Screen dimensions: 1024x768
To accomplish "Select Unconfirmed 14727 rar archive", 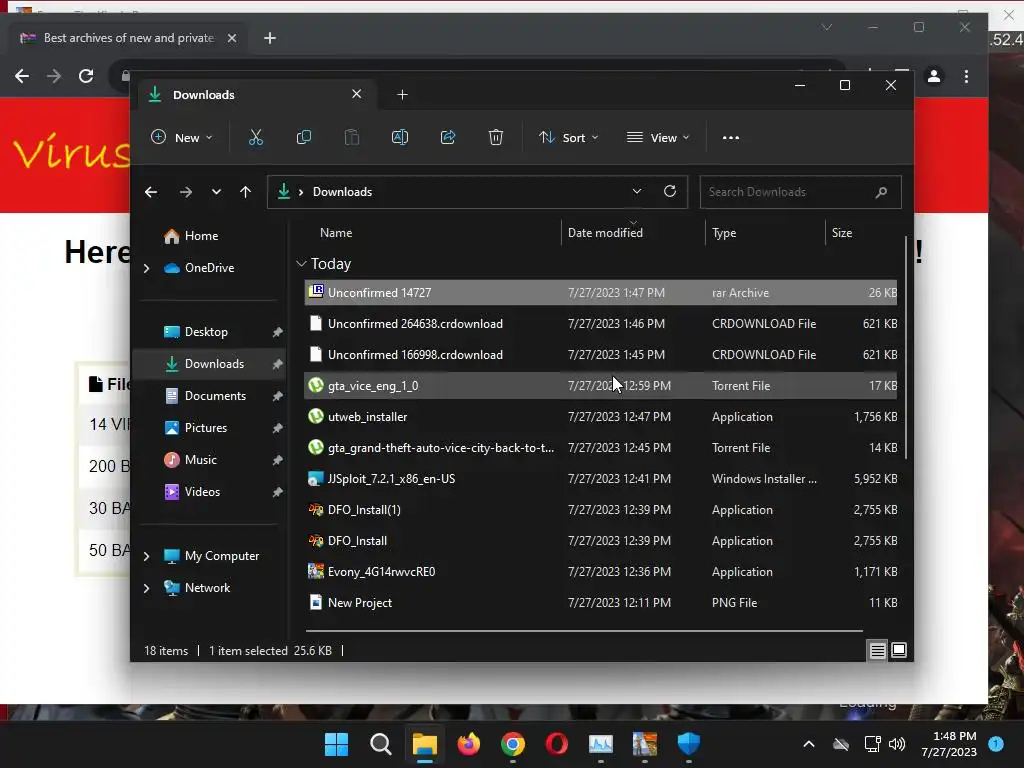I will [x=601, y=293].
